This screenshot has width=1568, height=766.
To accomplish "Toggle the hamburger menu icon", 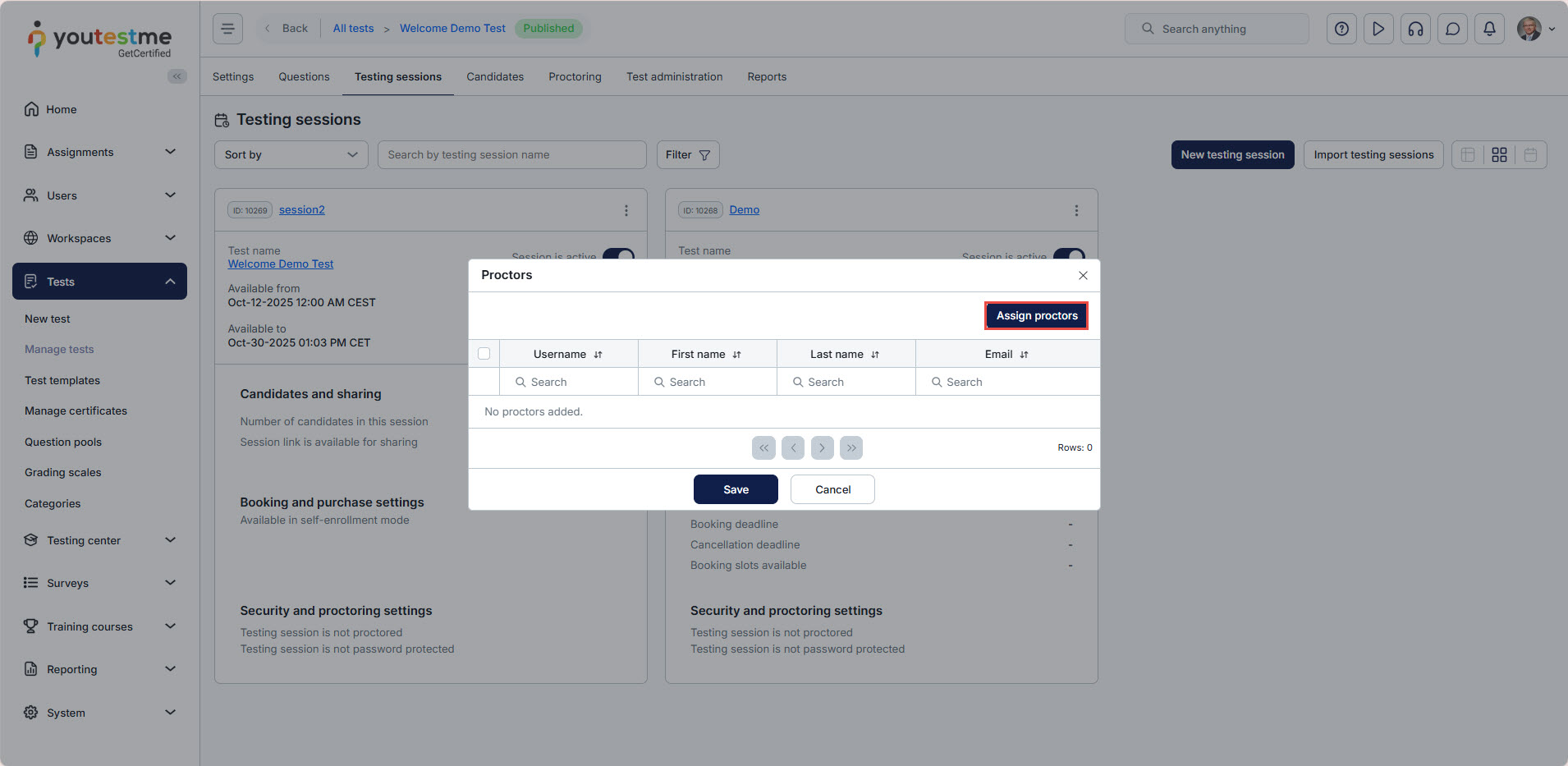I will tap(227, 29).
